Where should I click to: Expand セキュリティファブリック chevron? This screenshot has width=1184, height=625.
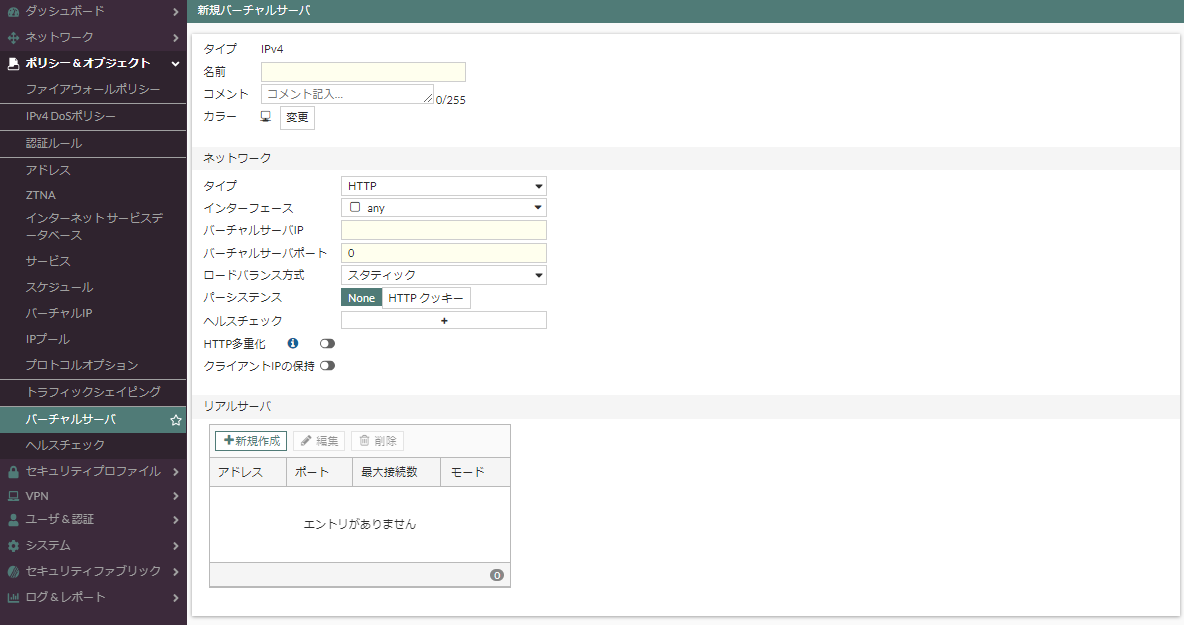(x=176, y=571)
